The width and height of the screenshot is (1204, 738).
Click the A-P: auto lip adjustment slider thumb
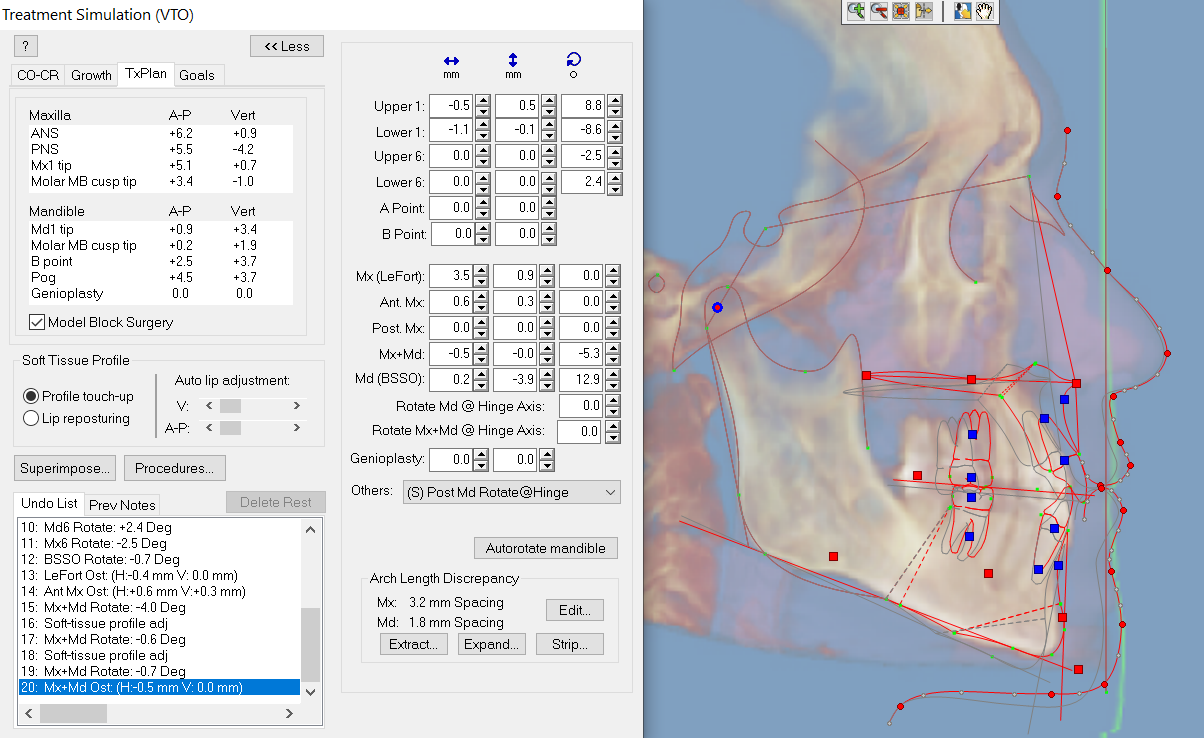(x=230, y=428)
